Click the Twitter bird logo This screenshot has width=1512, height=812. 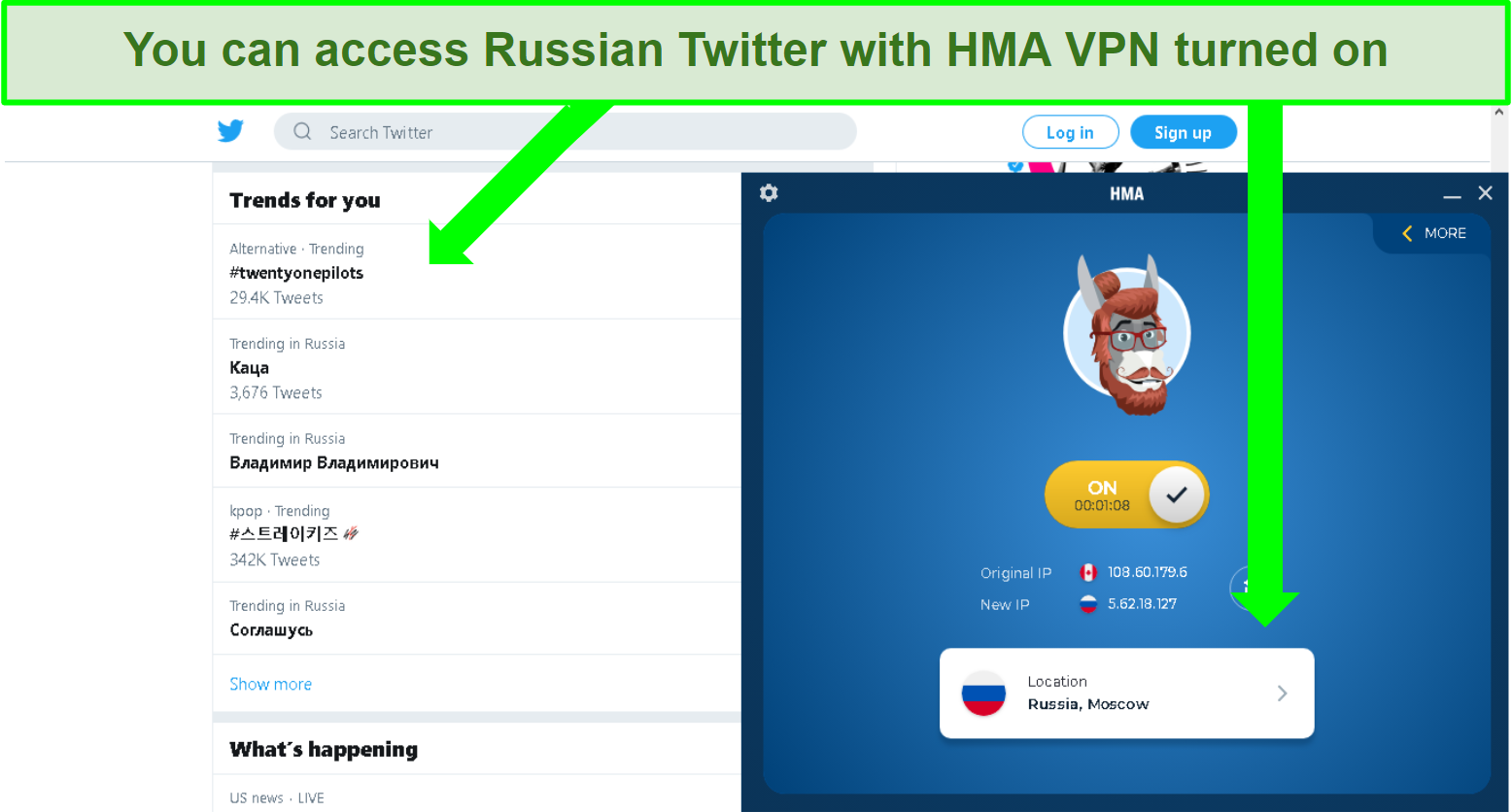tap(230, 131)
